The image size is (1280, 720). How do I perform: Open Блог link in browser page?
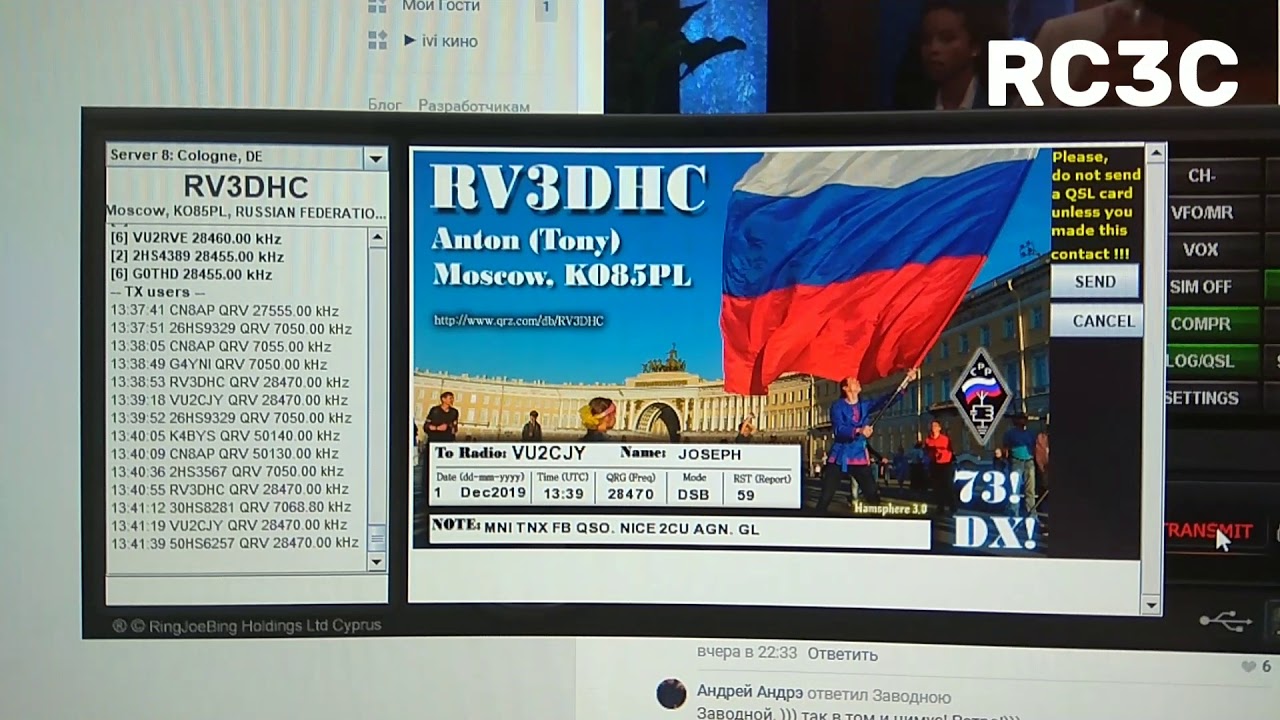point(385,105)
